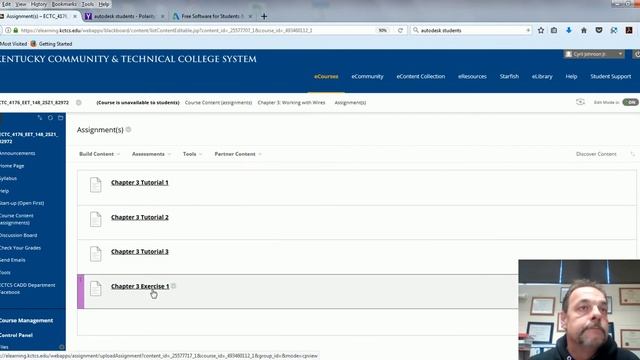Open Check Your Grades in the course menu
The image size is (640, 360).
pos(20,248)
